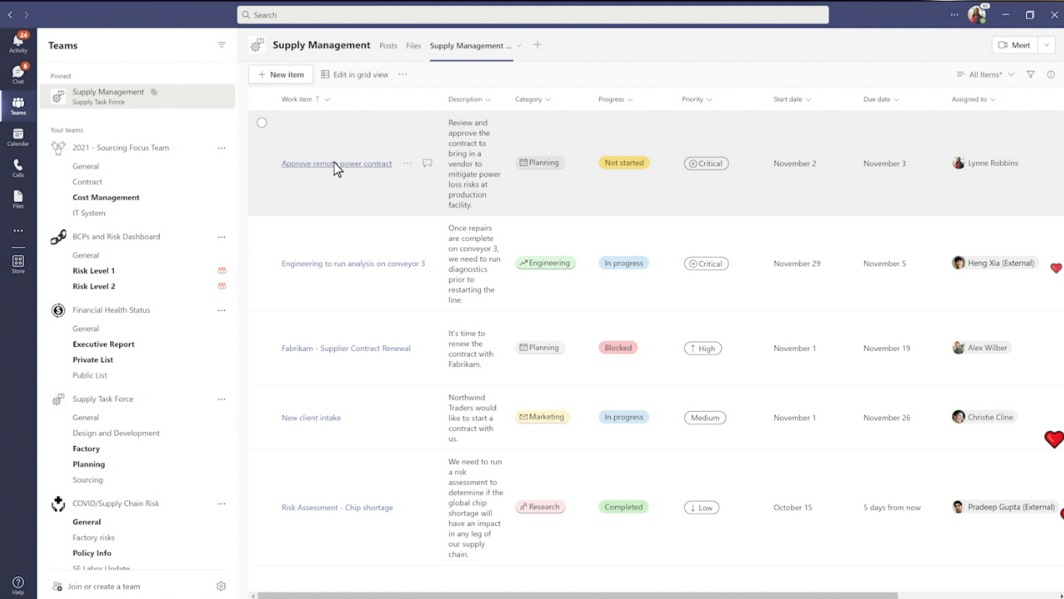Open Engineering to run analysis on conveyor 3
The width and height of the screenshot is (1064, 599).
tap(353, 263)
